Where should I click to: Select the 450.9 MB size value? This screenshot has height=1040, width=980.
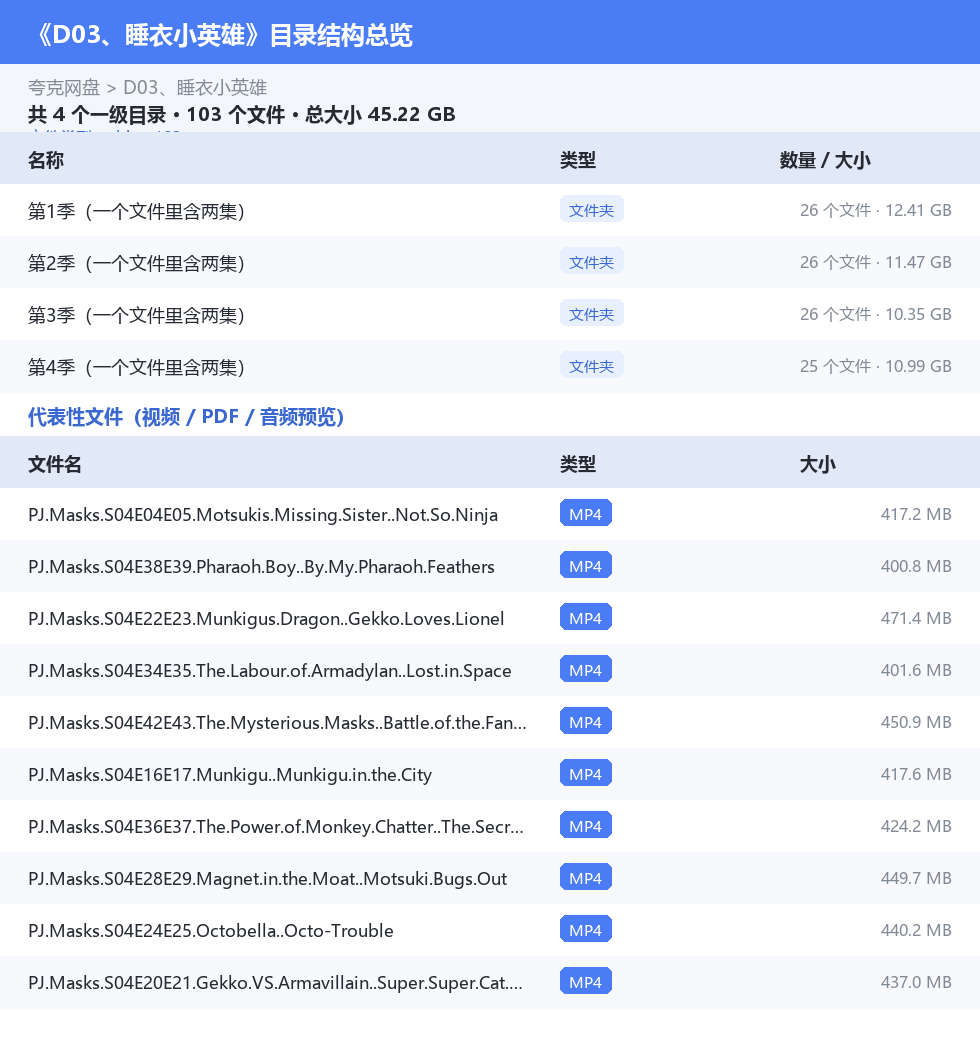[916, 722]
